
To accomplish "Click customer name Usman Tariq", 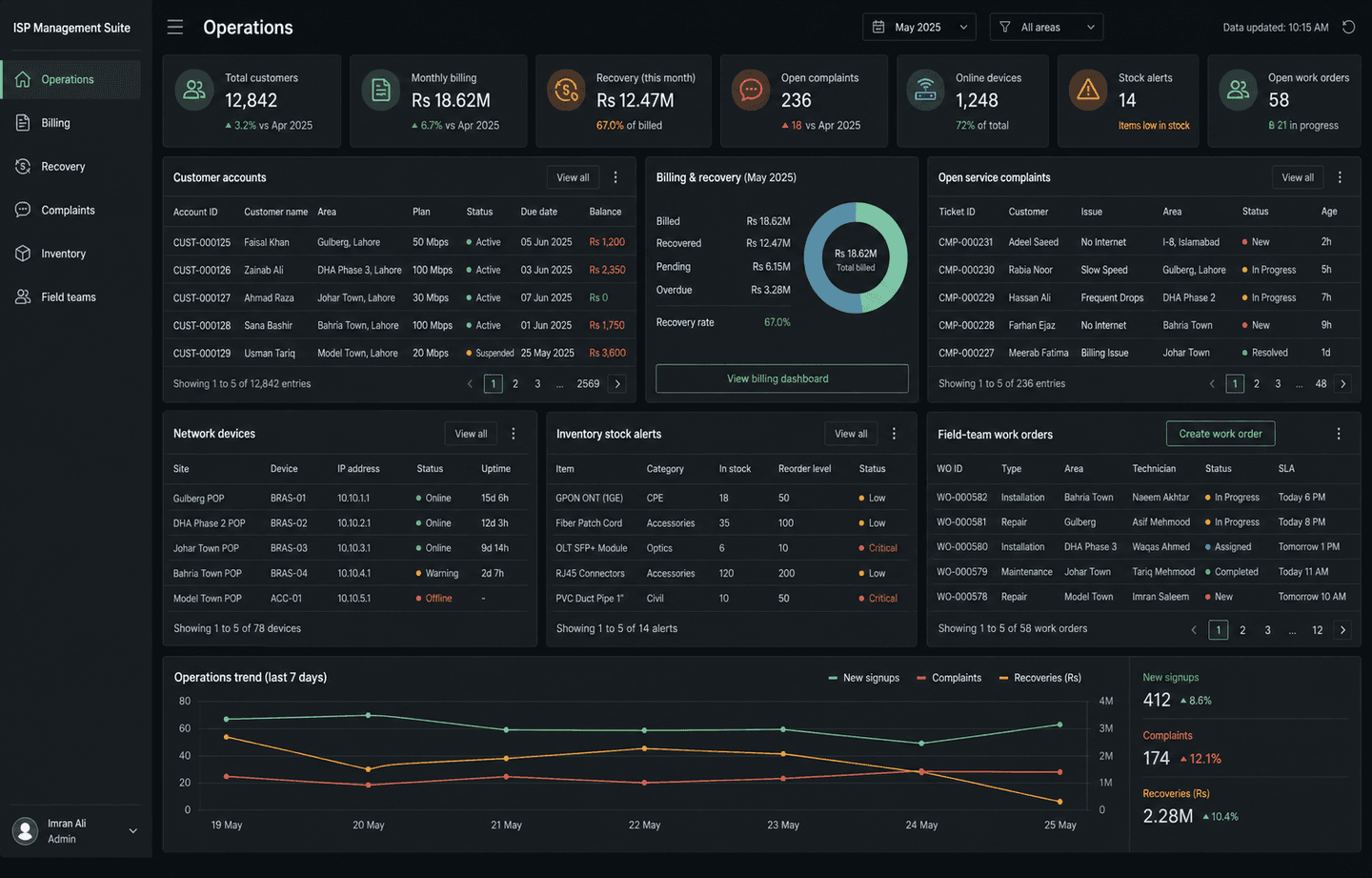I will (x=270, y=353).
